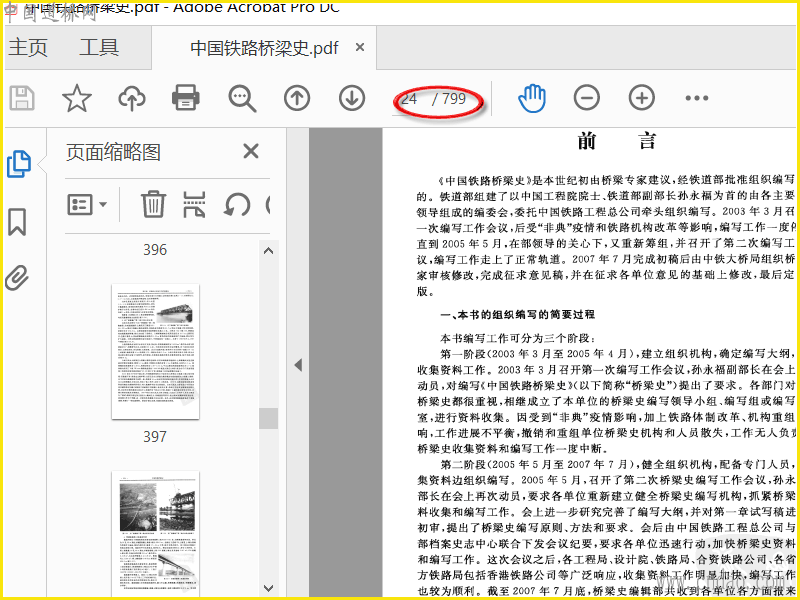
Task: Open more tools with the ellipsis icon
Action: click(696, 97)
